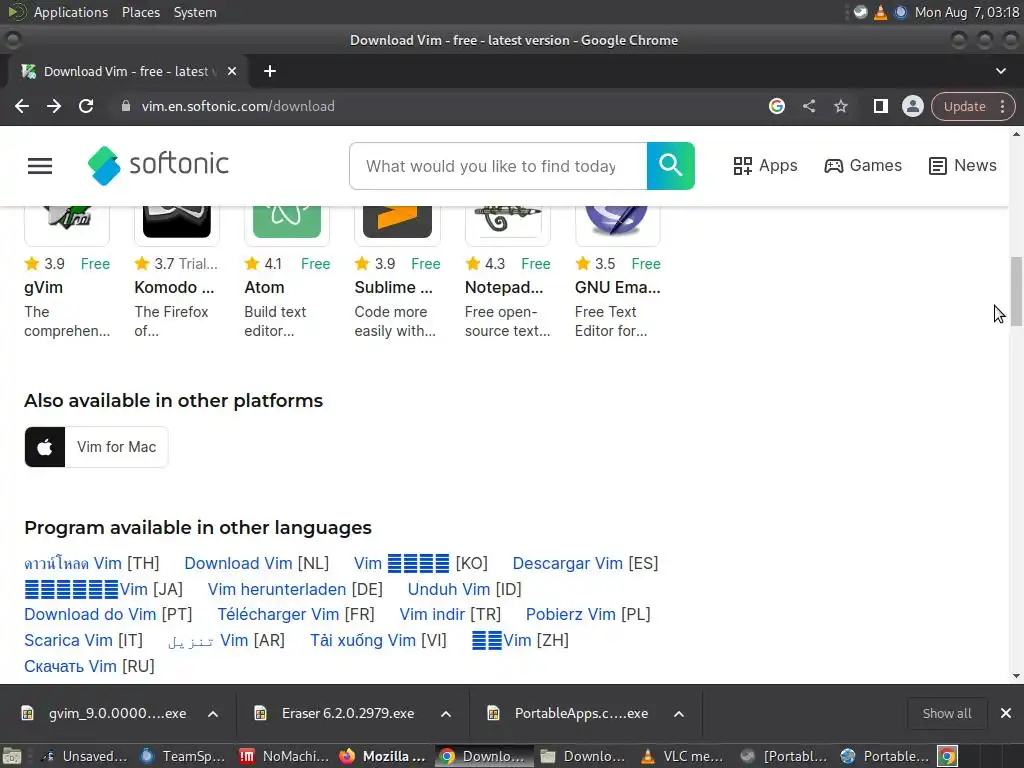Open the Notepad app title
The image size is (1024, 768).
click(504, 287)
